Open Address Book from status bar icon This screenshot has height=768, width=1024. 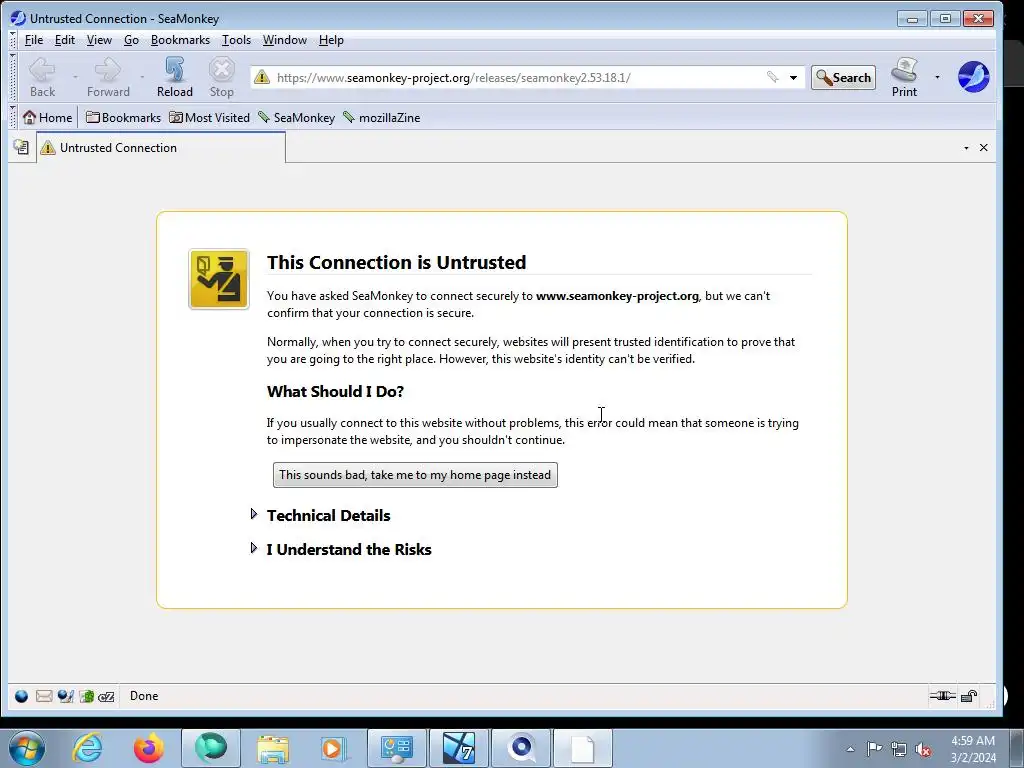[86, 696]
